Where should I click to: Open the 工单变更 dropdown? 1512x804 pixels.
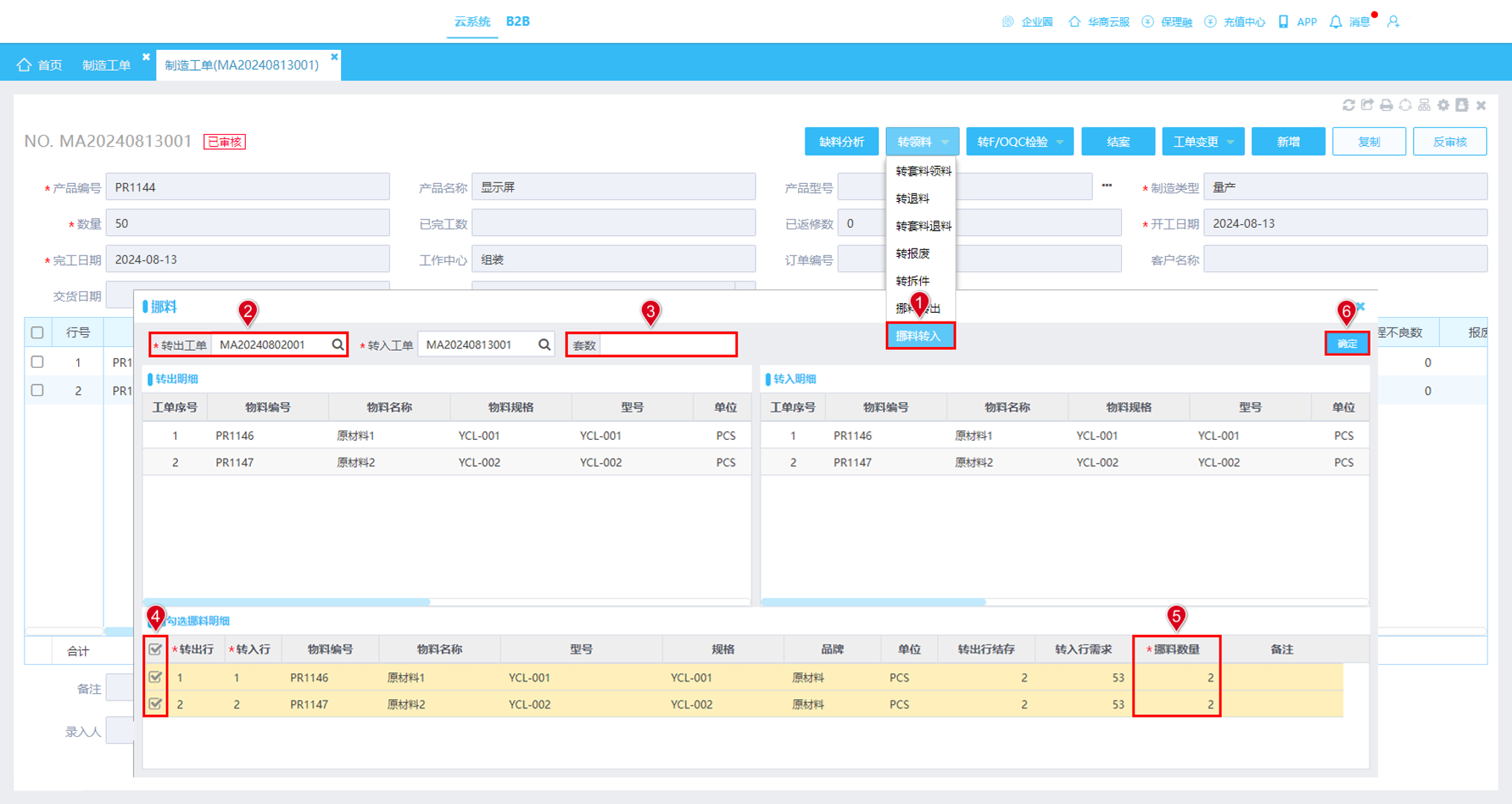coord(1202,141)
